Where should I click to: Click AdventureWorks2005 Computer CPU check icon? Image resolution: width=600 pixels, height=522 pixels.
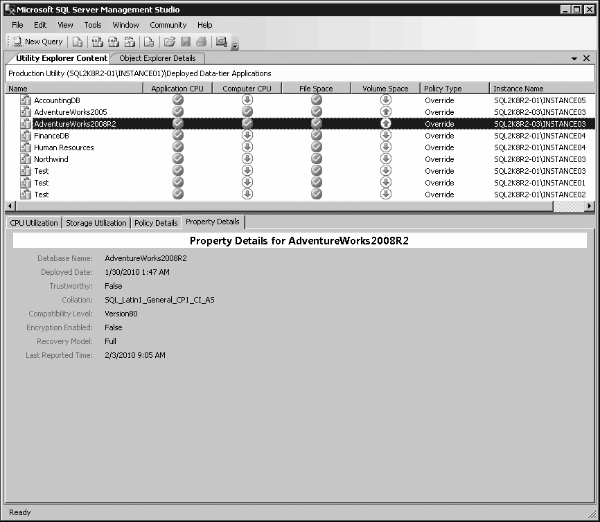coord(248,112)
